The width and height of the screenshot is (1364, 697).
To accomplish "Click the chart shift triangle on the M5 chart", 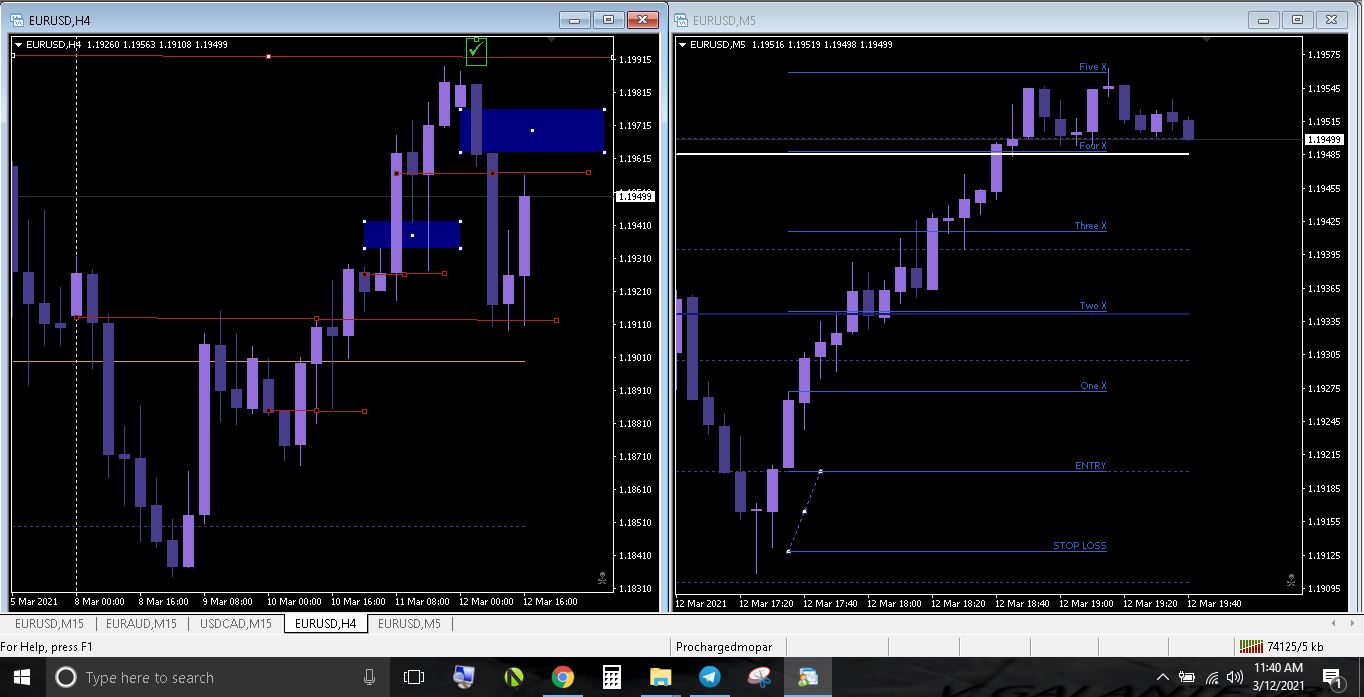I will [1208, 40].
